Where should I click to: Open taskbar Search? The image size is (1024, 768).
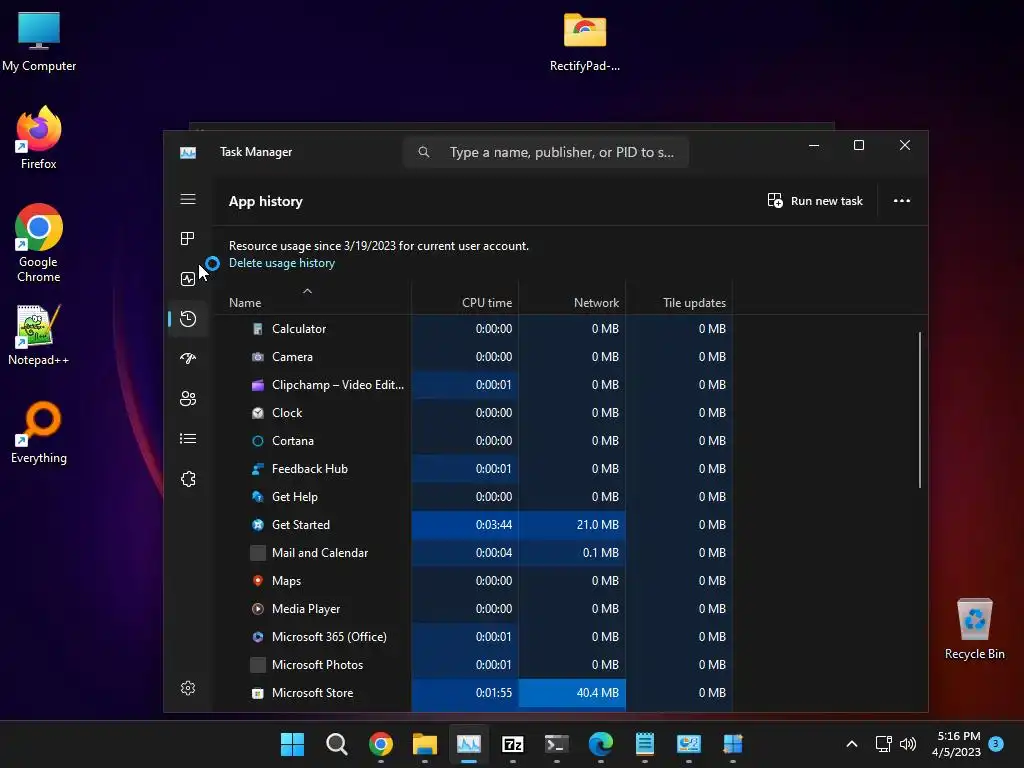pos(336,744)
